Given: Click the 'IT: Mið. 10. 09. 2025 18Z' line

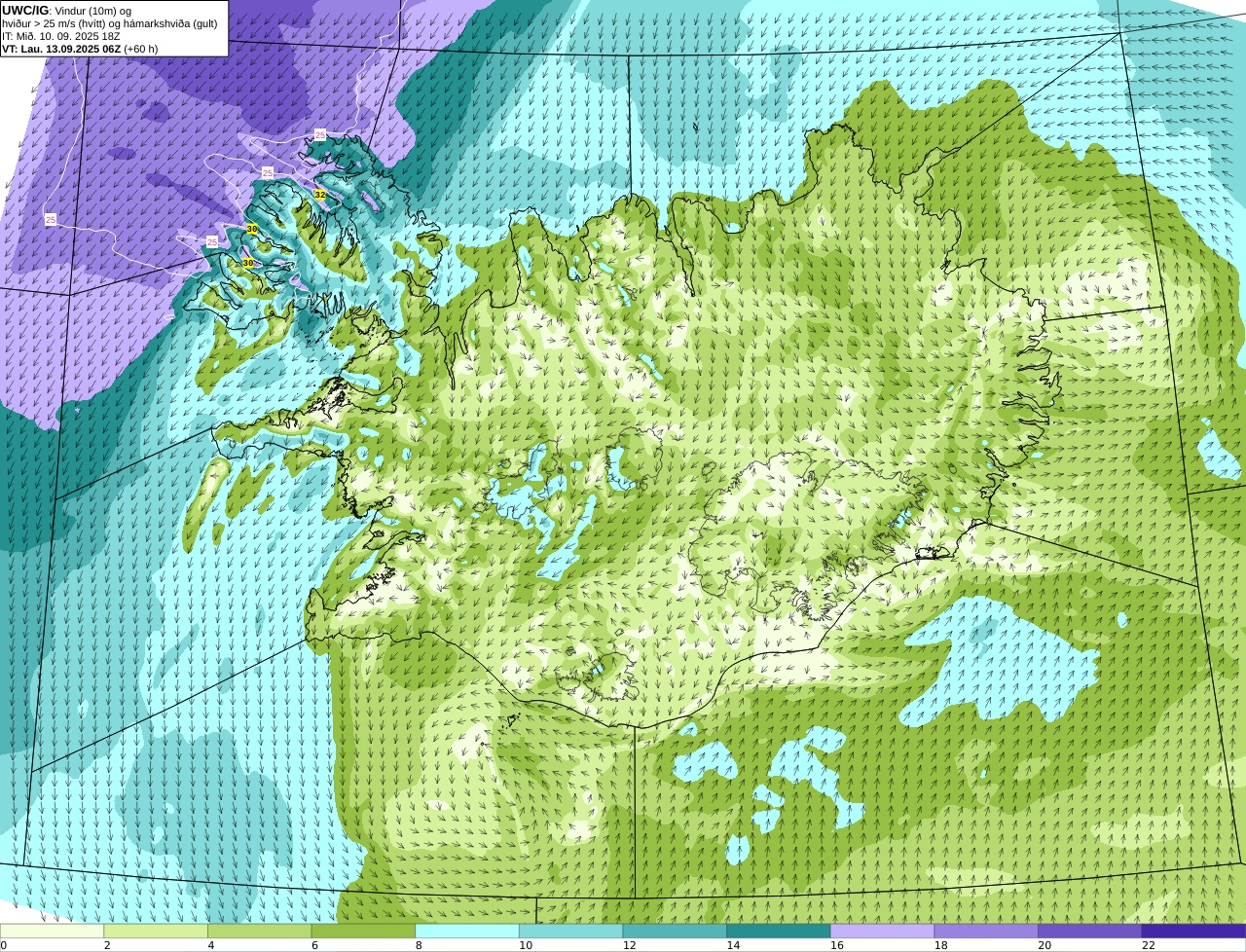Looking at the screenshot, I should [61, 36].
